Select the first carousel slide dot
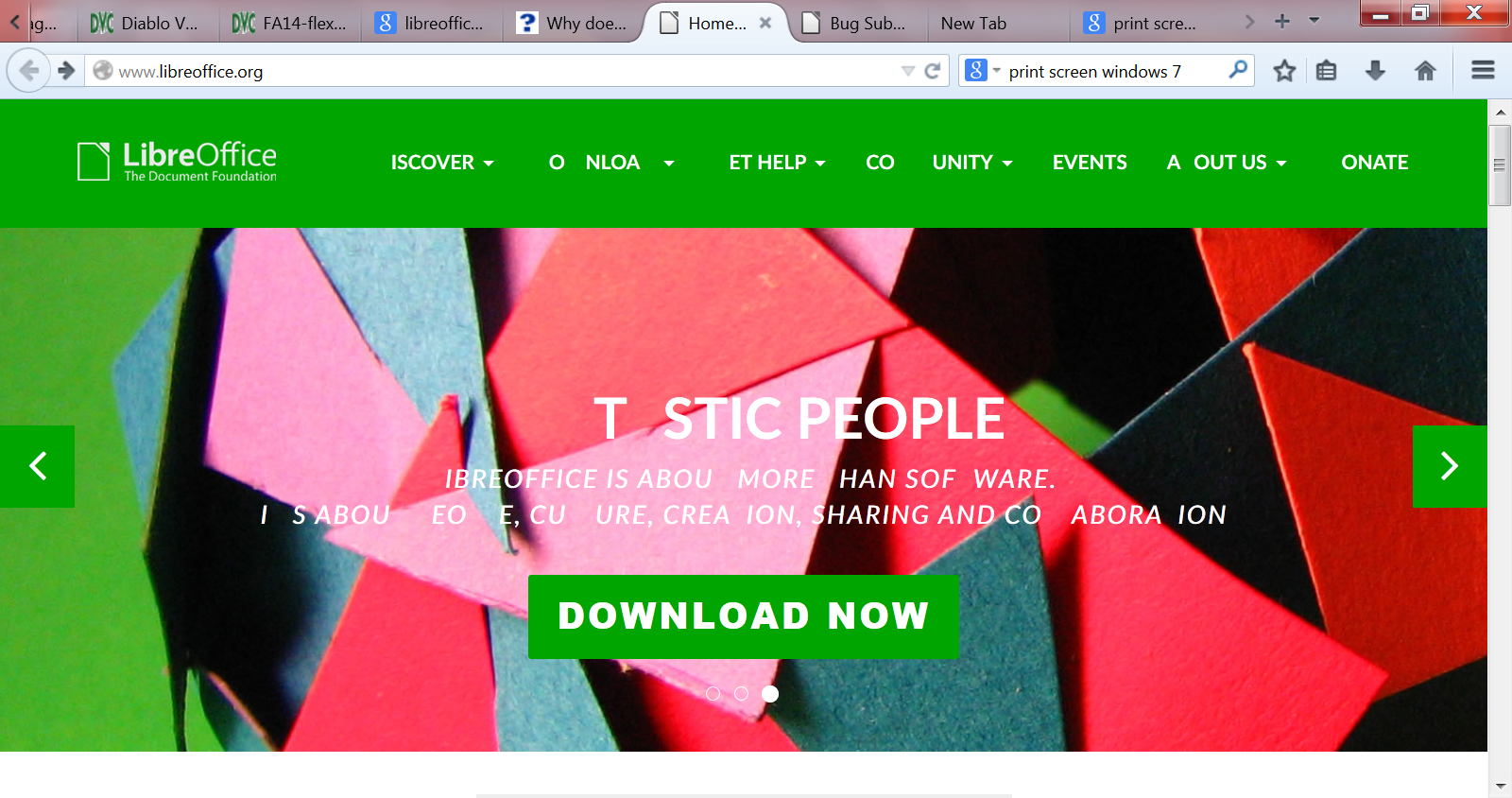The height and width of the screenshot is (798, 1512). point(713,694)
